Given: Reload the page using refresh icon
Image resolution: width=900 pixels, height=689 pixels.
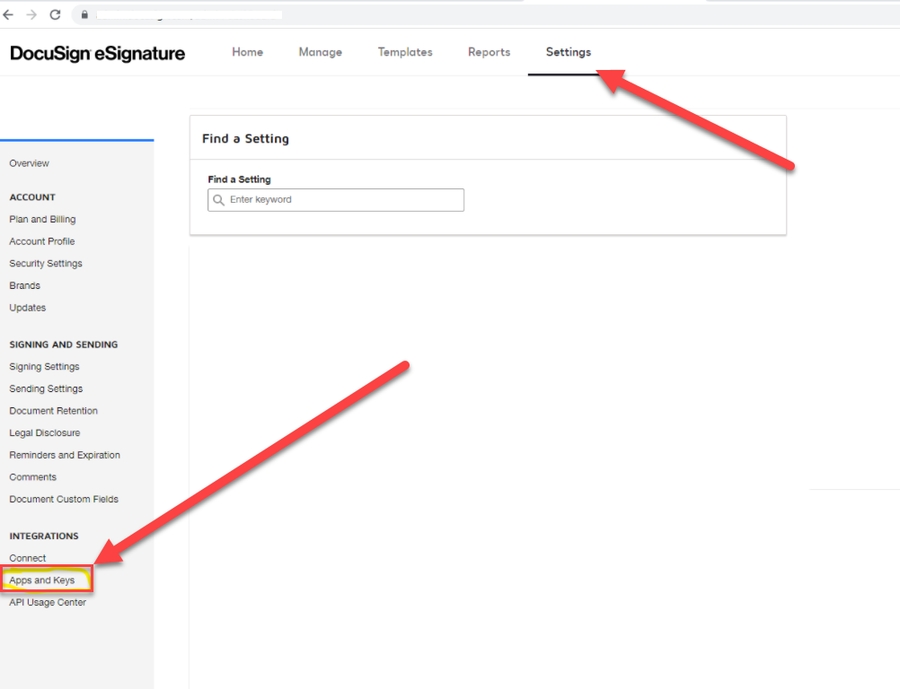Looking at the screenshot, I should [x=55, y=15].
